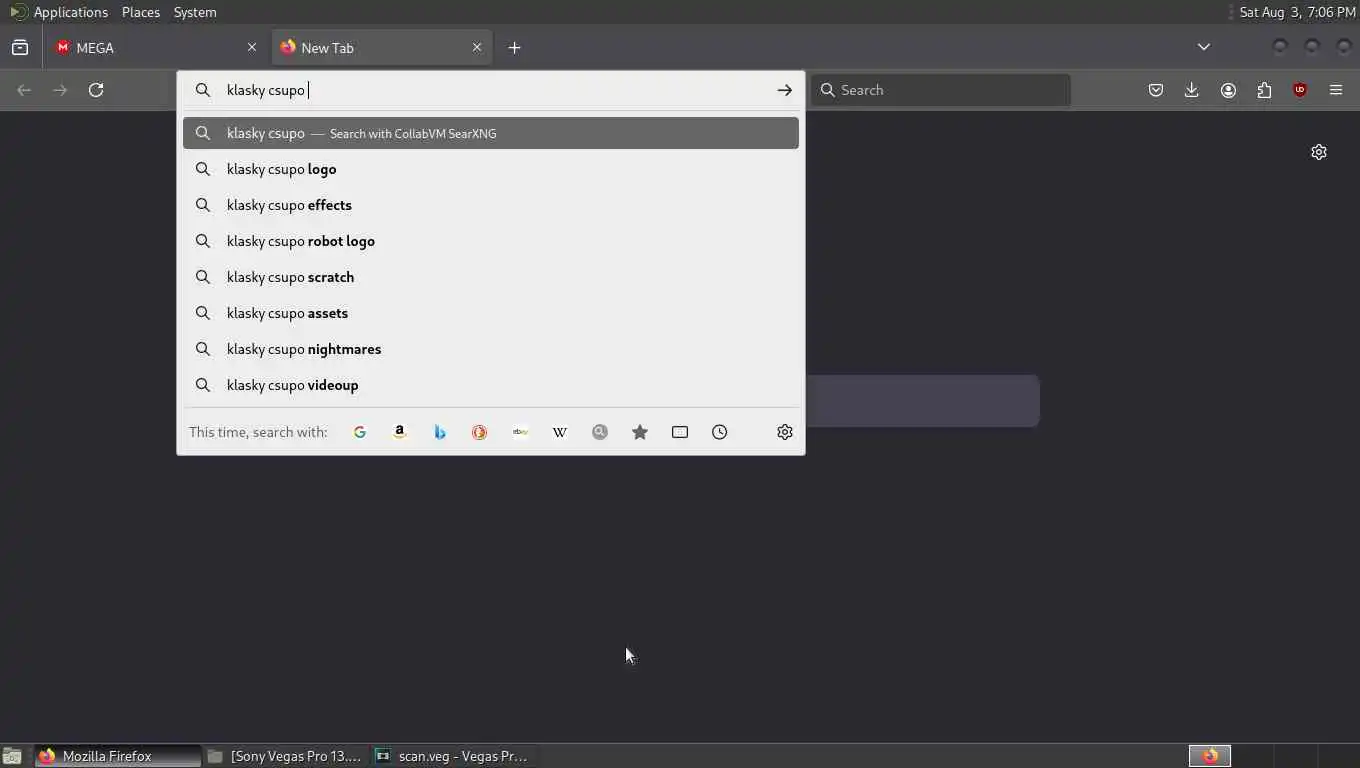The width and height of the screenshot is (1360, 768).
Task: Search this time with Amazon
Action: click(400, 432)
